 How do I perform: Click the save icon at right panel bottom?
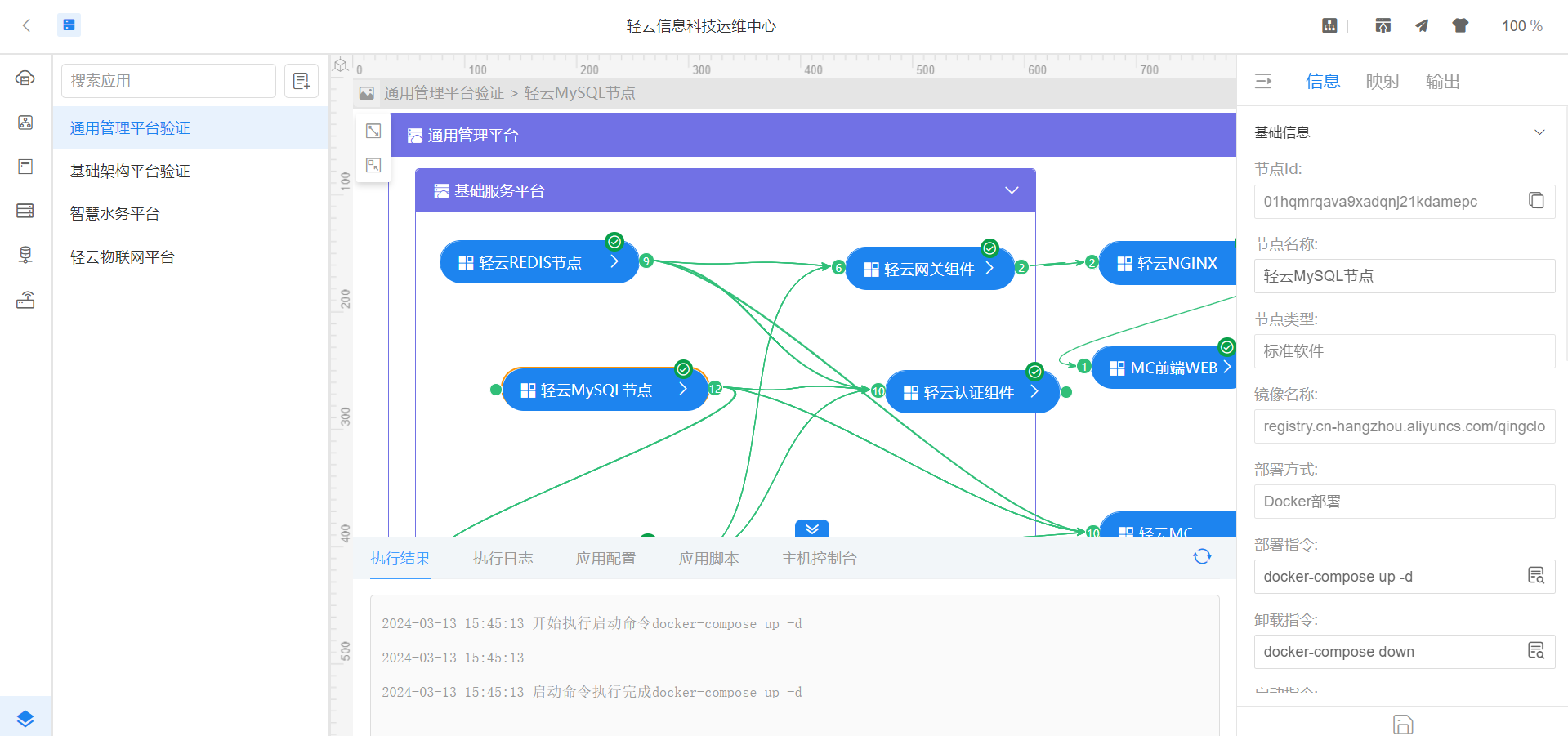1403,725
